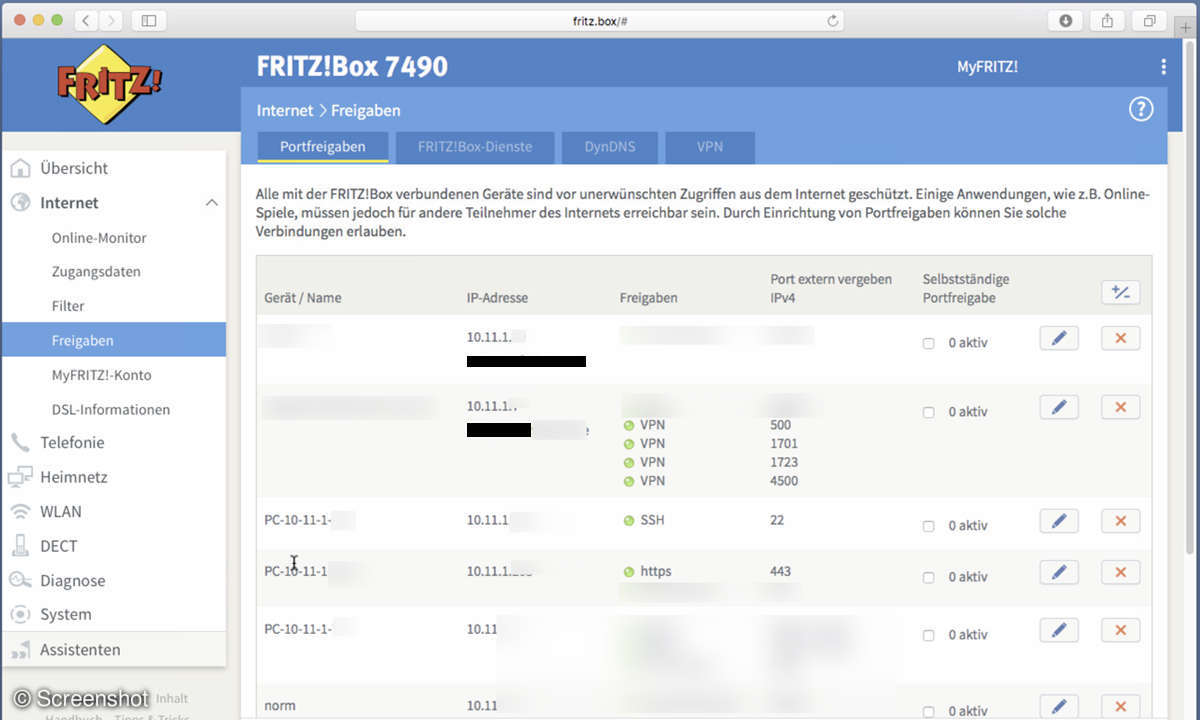The height and width of the screenshot is (720, 1200).
Task: Open Filter in sidebar
Action: (68, 306)
